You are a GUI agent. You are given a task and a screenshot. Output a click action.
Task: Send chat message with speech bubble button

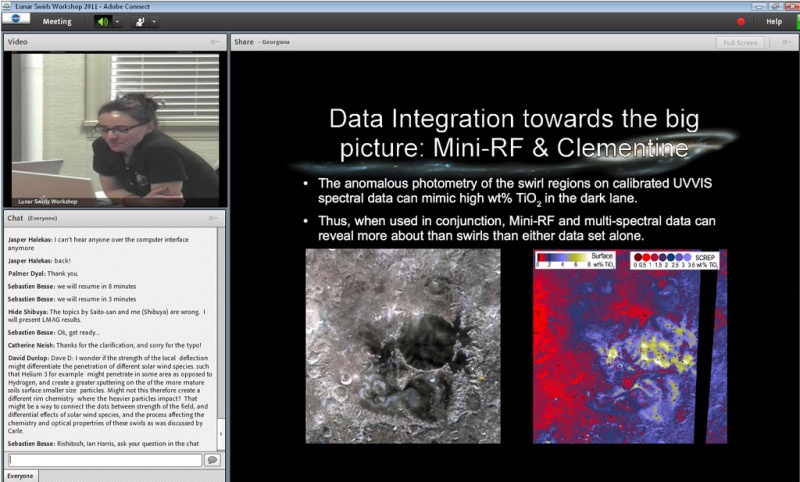(x=212, y=460)
